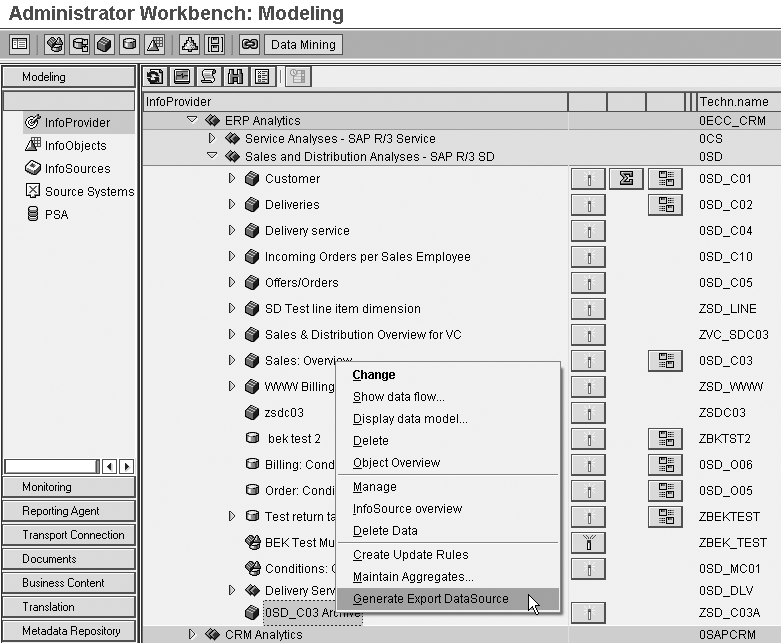Collapse the ERP Analytics node
The image size is (781, 643).
tap(192, 120)
